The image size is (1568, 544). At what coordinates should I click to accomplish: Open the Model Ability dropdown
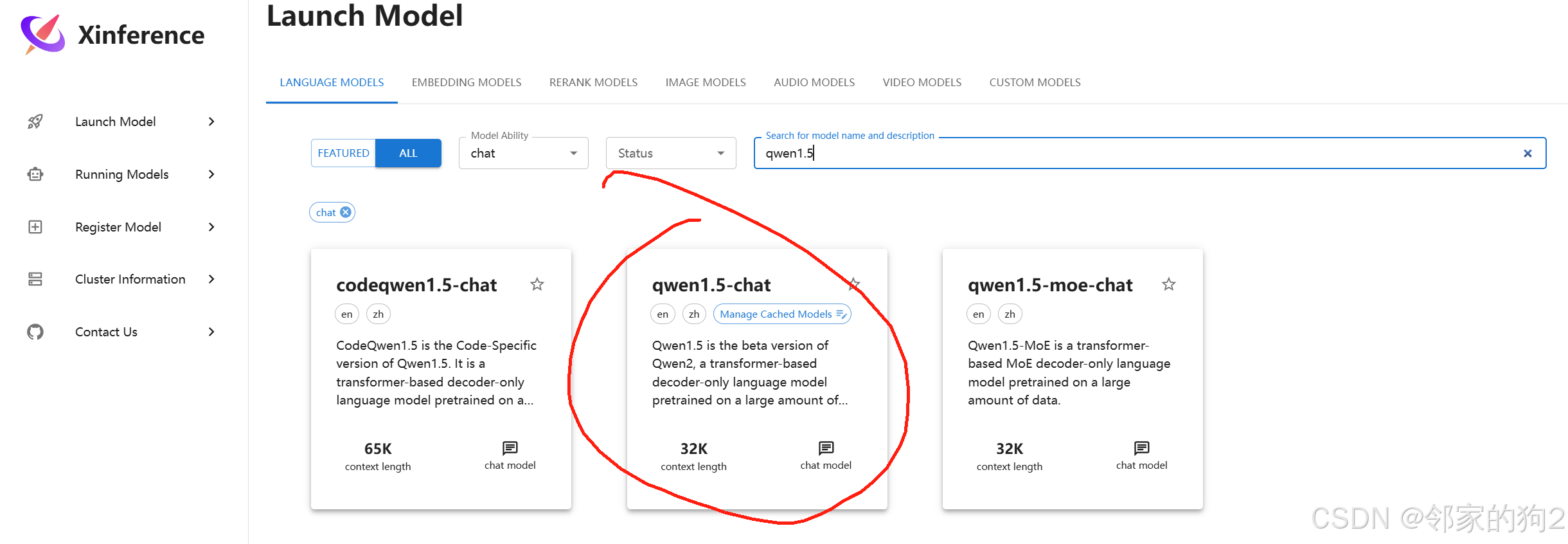pos(524,153)
